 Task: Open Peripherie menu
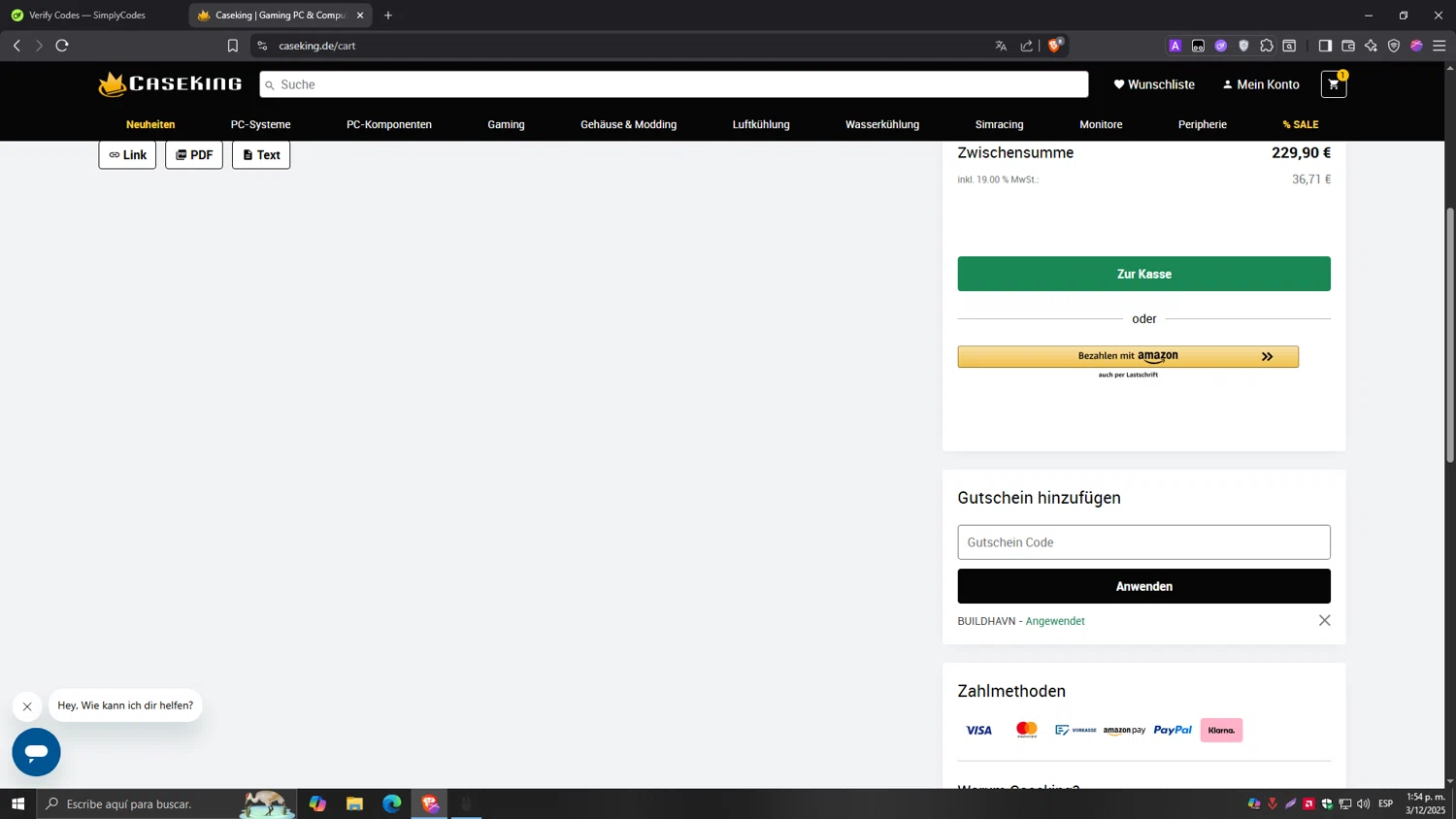coord(1202,124)
